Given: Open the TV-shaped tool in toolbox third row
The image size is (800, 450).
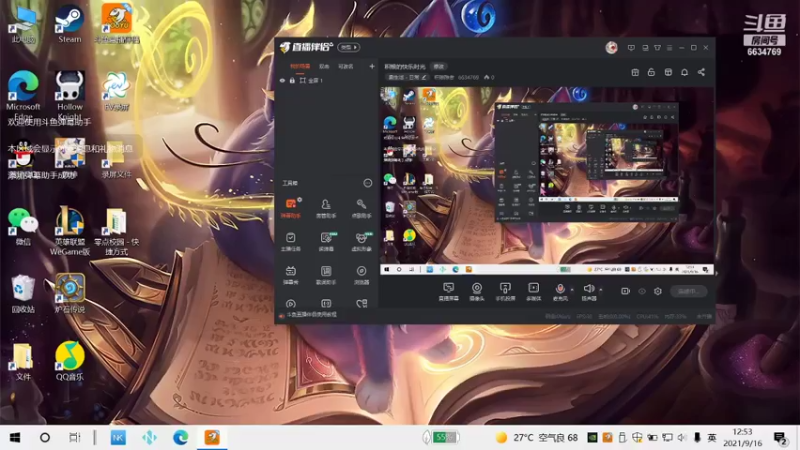Looking at the screenshot, I should coord(291,274).
